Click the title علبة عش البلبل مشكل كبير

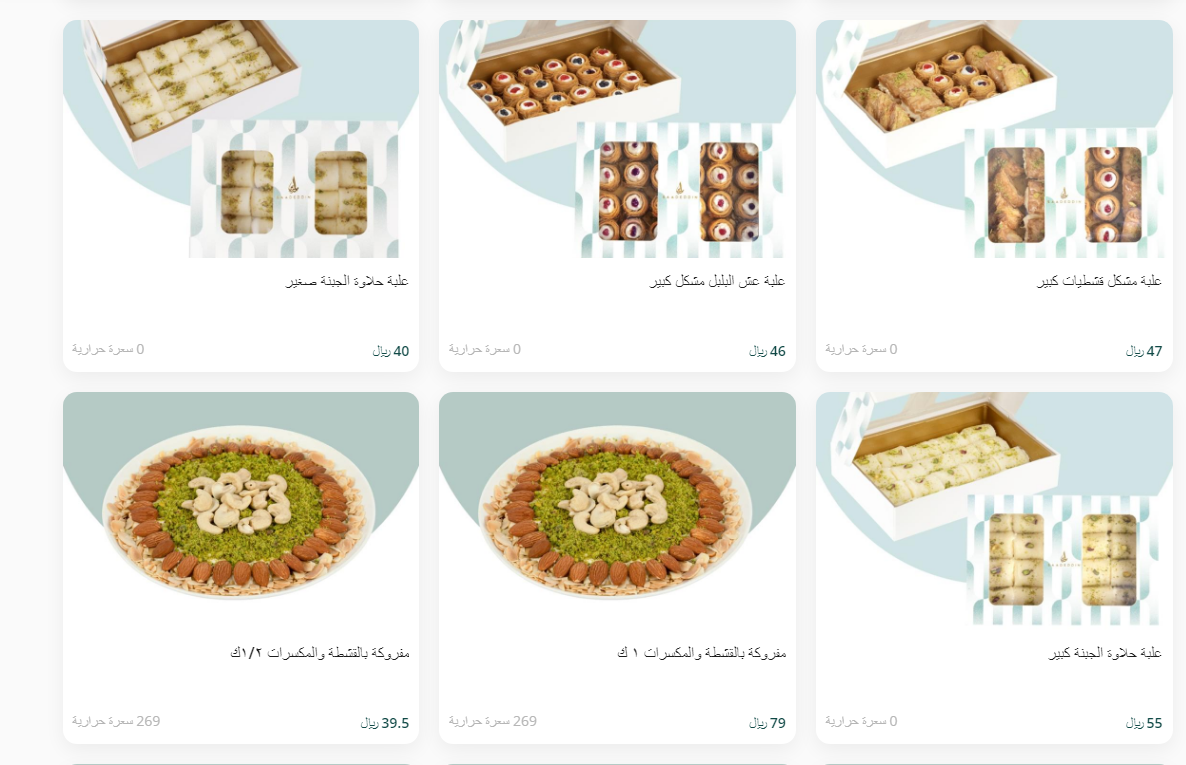[x=717, y=281]
